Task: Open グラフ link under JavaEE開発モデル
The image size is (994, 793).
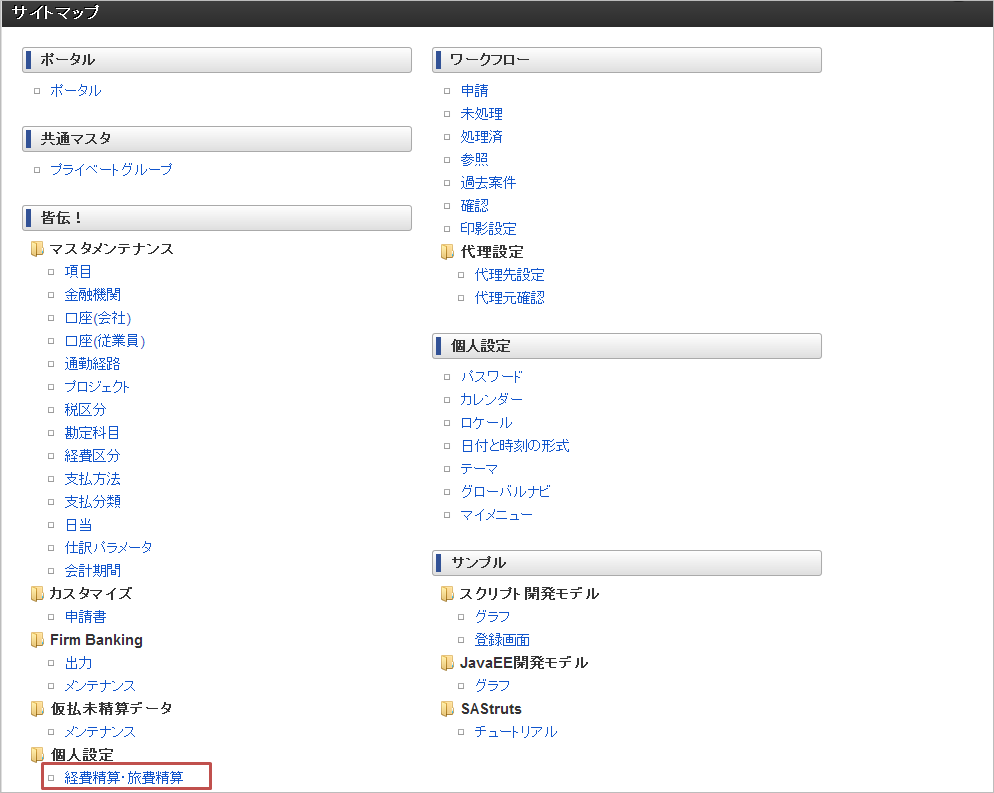Action: point(493,686)
